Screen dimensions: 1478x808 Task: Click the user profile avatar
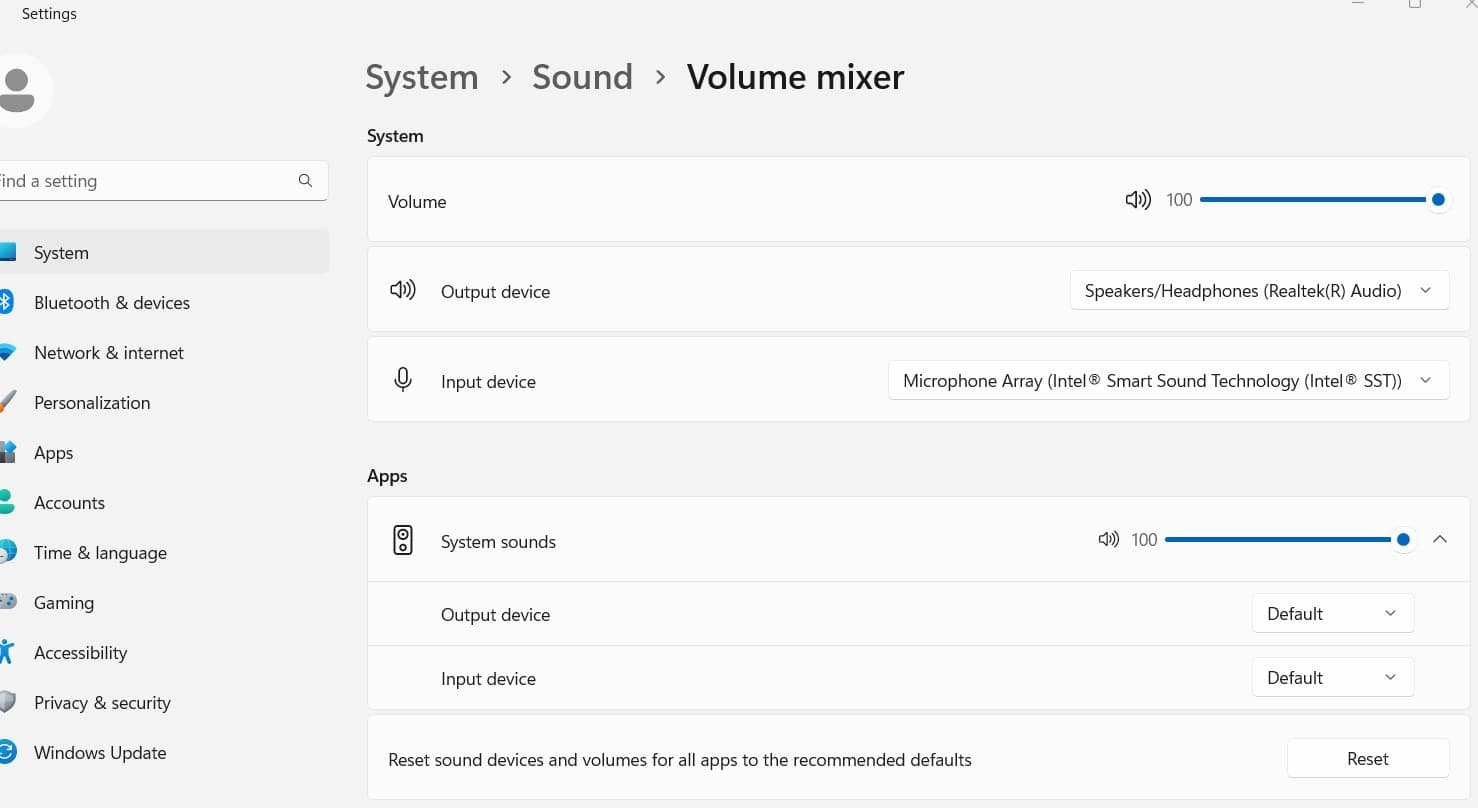[x=18, y=90]
